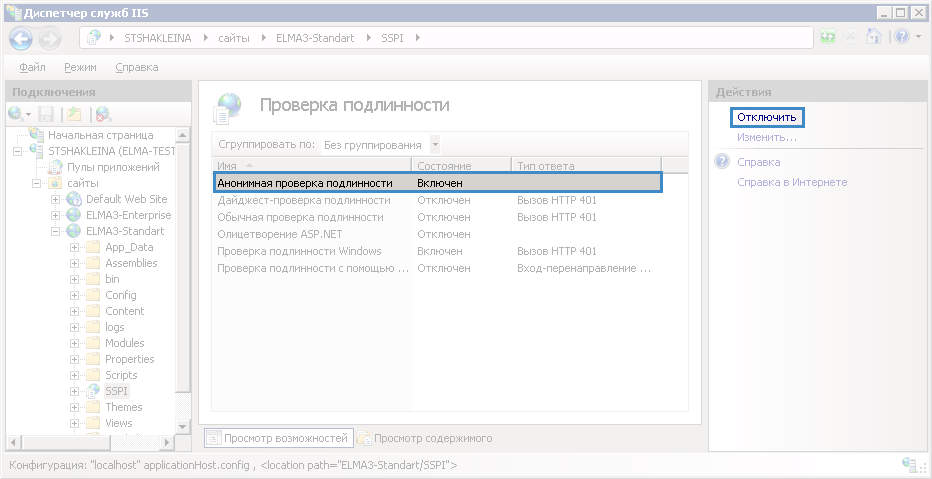This screenshot has width=932, height=479.
Task: Collapse the ELMA3-Standart site node
Action: click(x=56, y=231)
